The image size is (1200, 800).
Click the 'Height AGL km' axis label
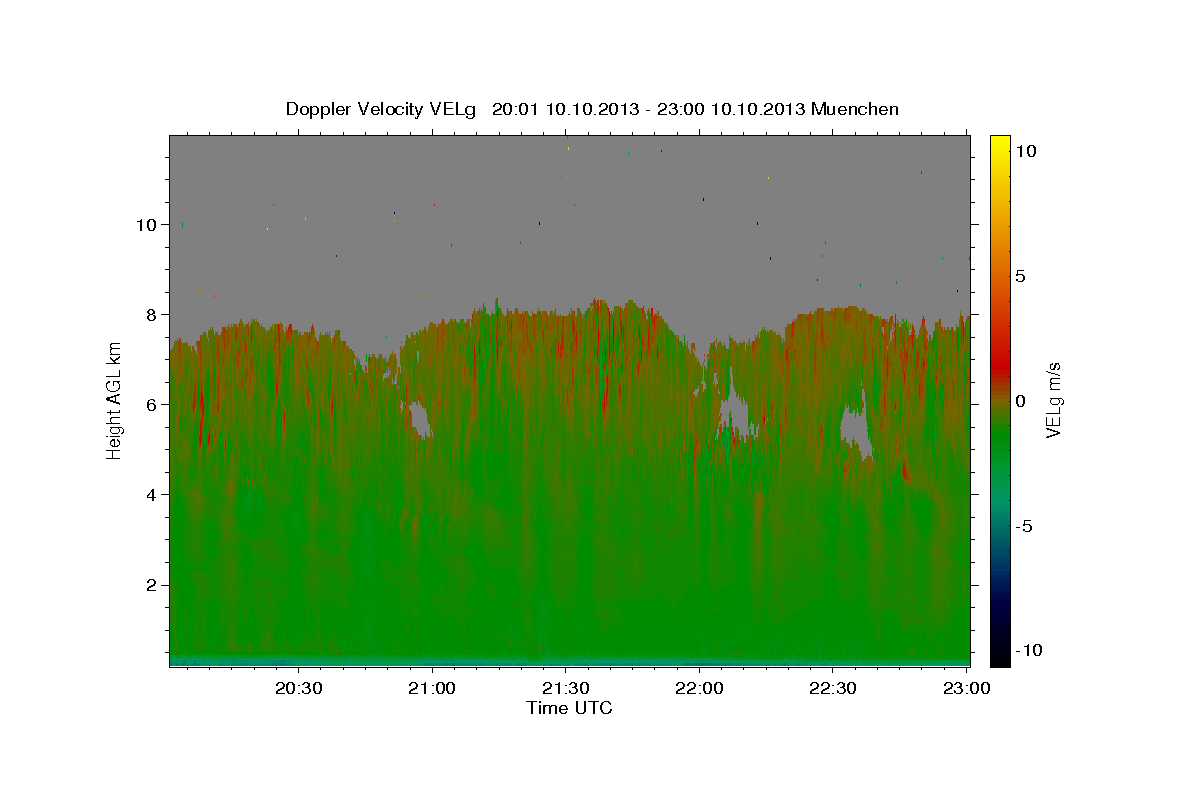click(x=114, y=400)
